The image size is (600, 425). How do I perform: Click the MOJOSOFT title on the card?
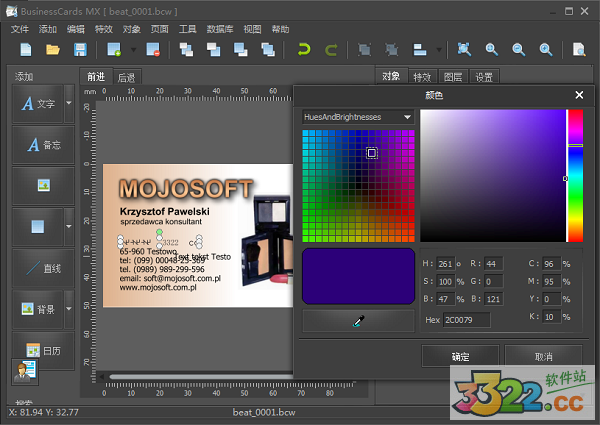(186, 189)
